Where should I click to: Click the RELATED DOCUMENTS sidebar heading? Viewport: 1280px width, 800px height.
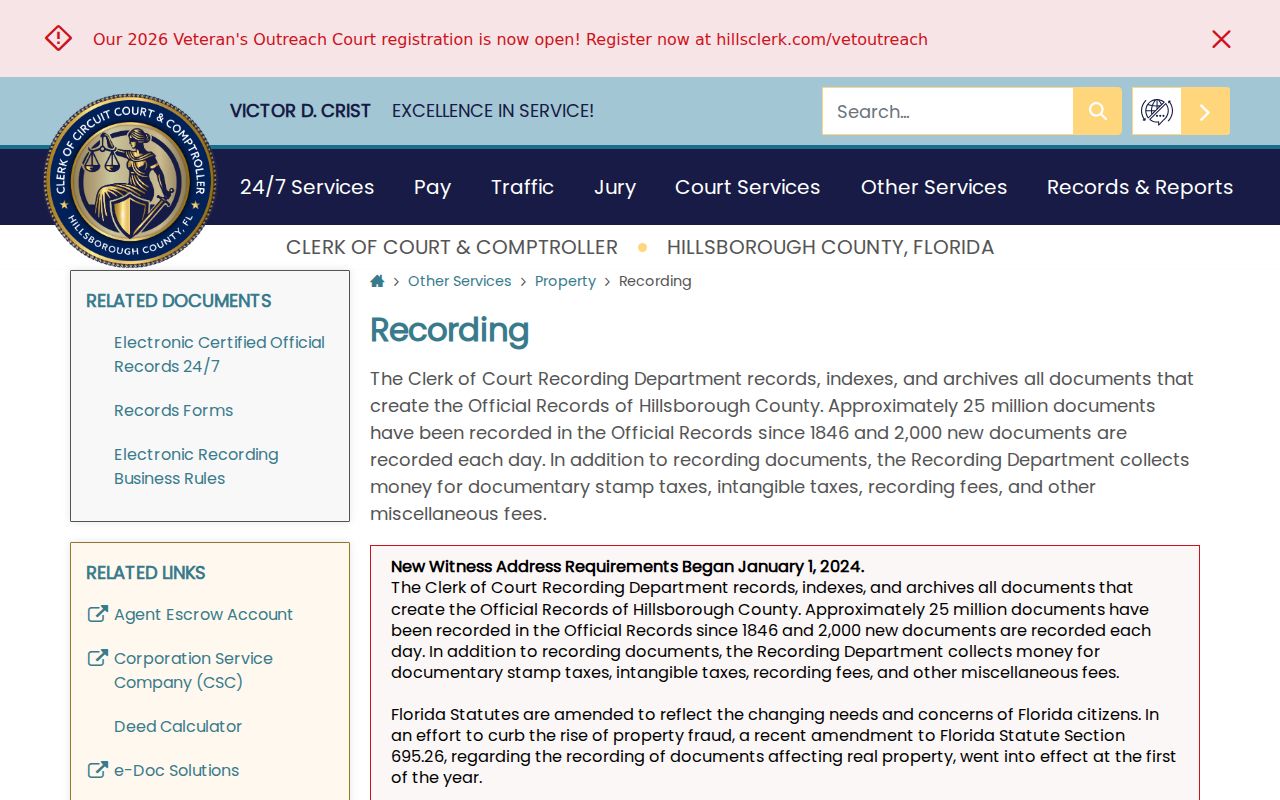pyautogui.click(x=178, y=301)
